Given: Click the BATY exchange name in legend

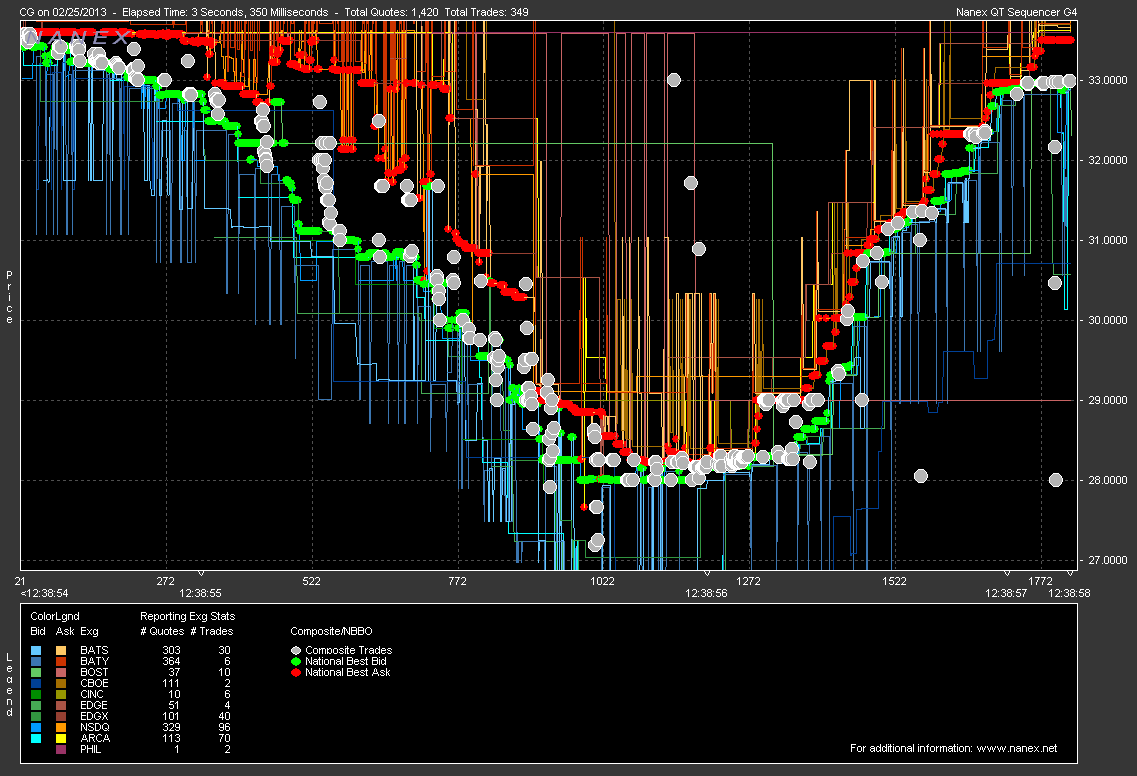Looking at the screenshot, I should coord(94,661).
